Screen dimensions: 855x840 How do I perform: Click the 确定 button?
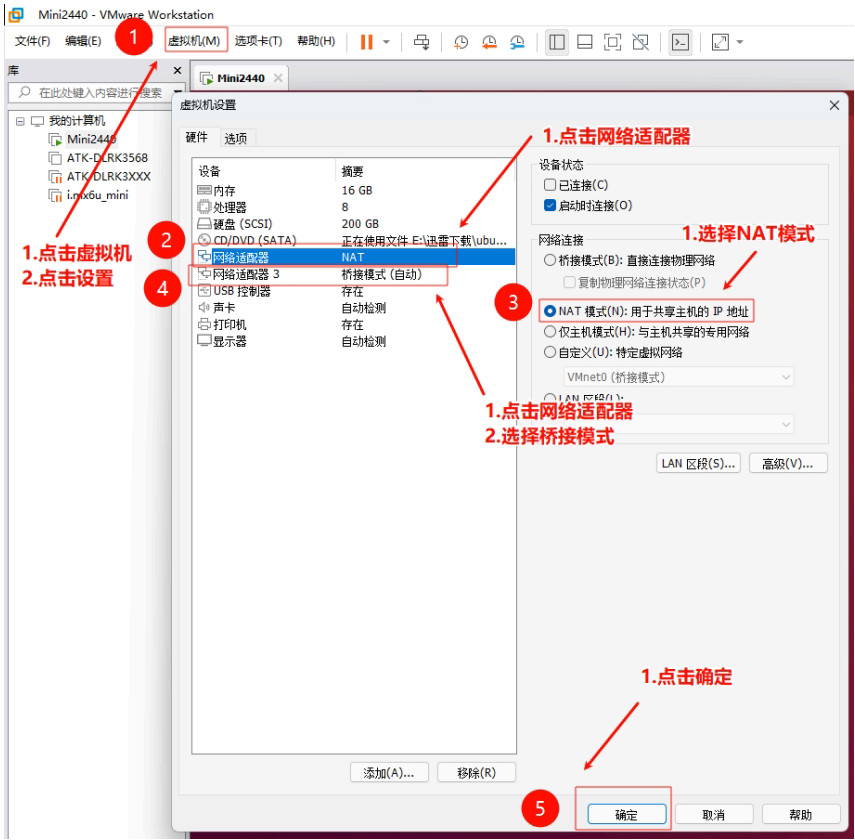click(627, 815)
